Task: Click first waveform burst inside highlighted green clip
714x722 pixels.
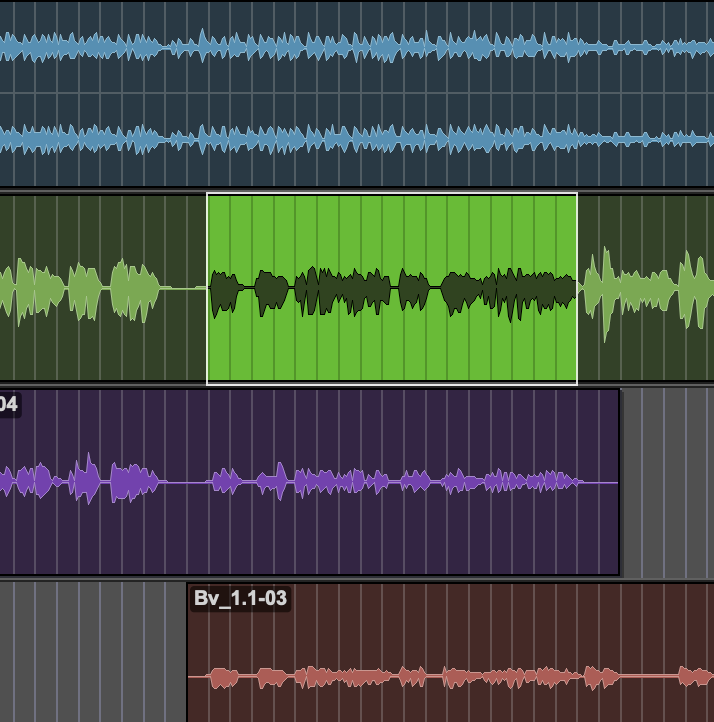Action: click(226, 290)
